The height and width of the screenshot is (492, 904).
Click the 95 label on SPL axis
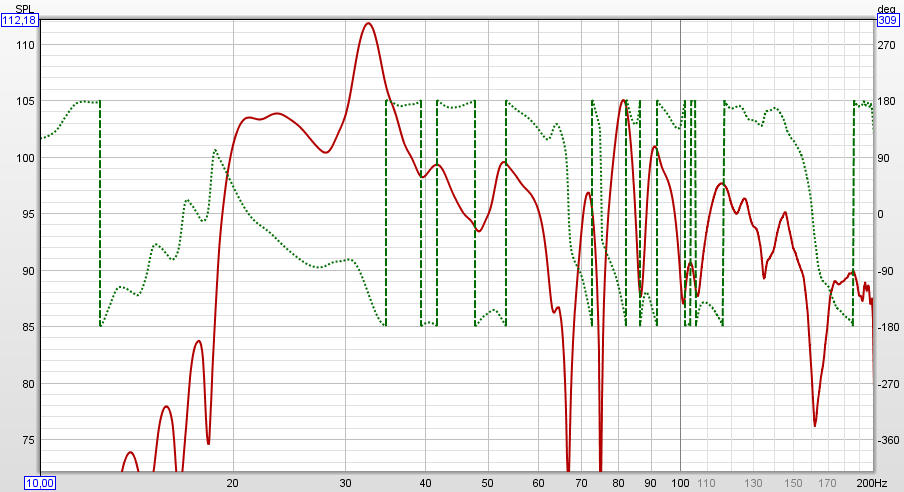point(29,215)
